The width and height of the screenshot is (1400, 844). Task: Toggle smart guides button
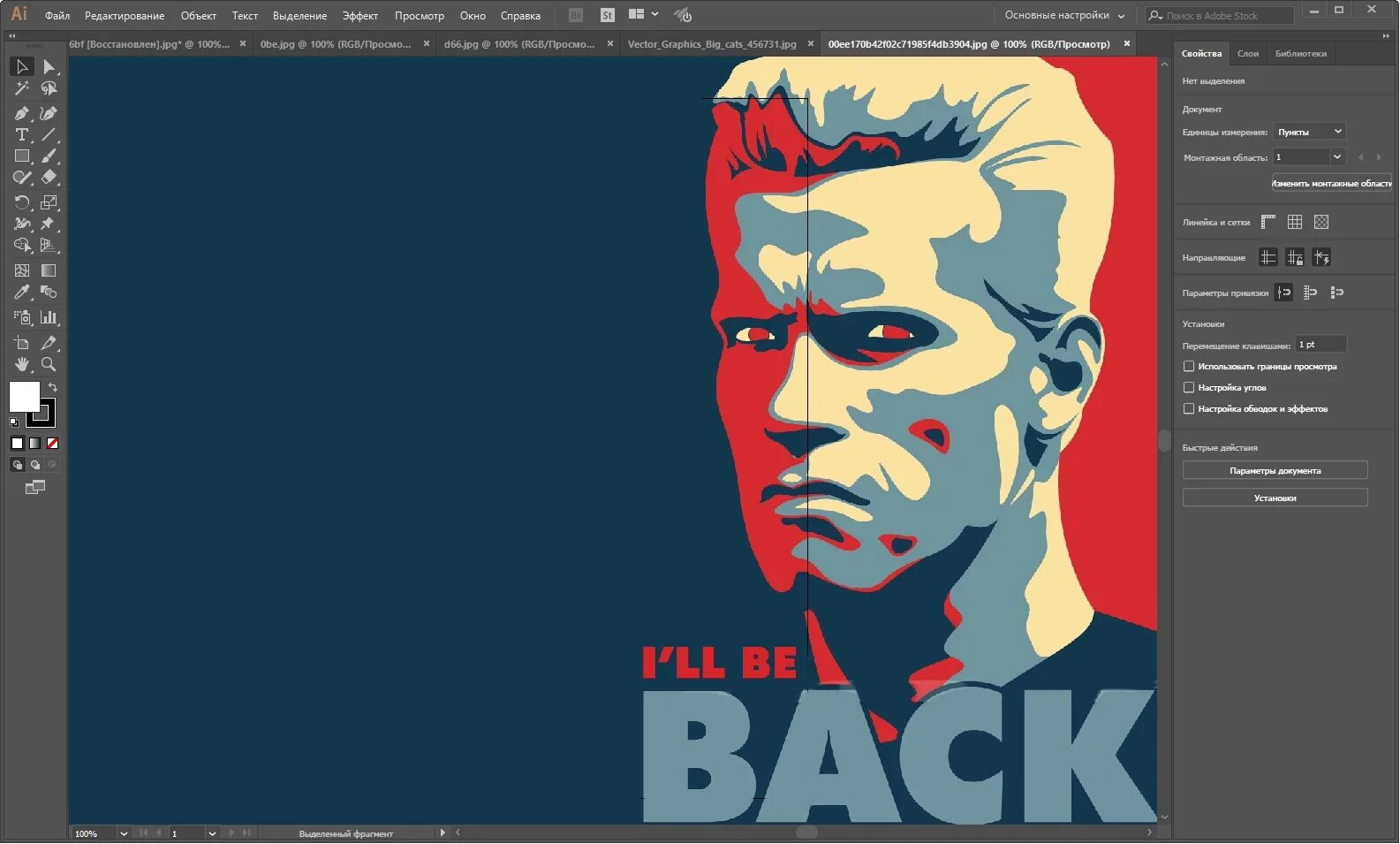click(x=1321, y=257)
